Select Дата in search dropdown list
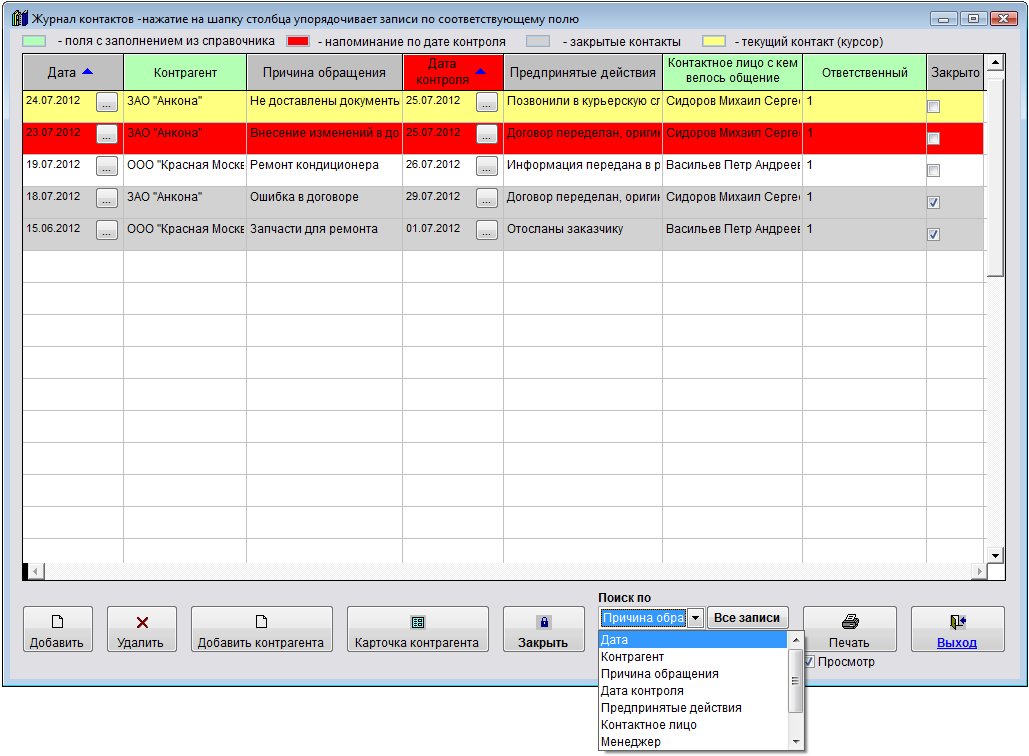Viewport: 1029px width, 756px height. click(x=692, y=640)
